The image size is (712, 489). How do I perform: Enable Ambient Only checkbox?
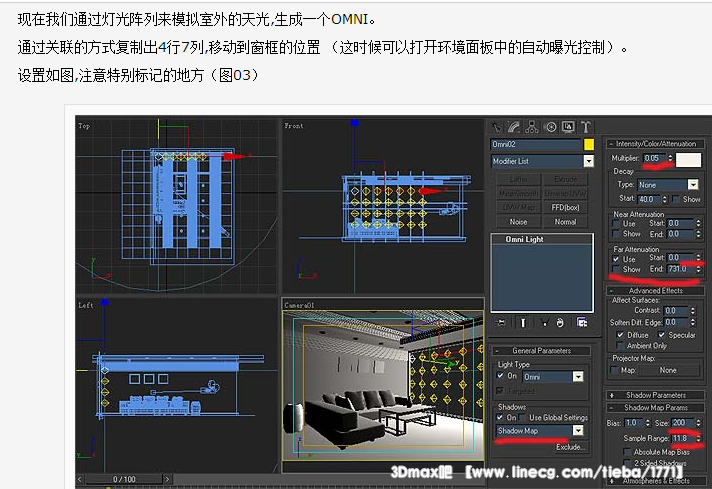(x=620, y=346)
